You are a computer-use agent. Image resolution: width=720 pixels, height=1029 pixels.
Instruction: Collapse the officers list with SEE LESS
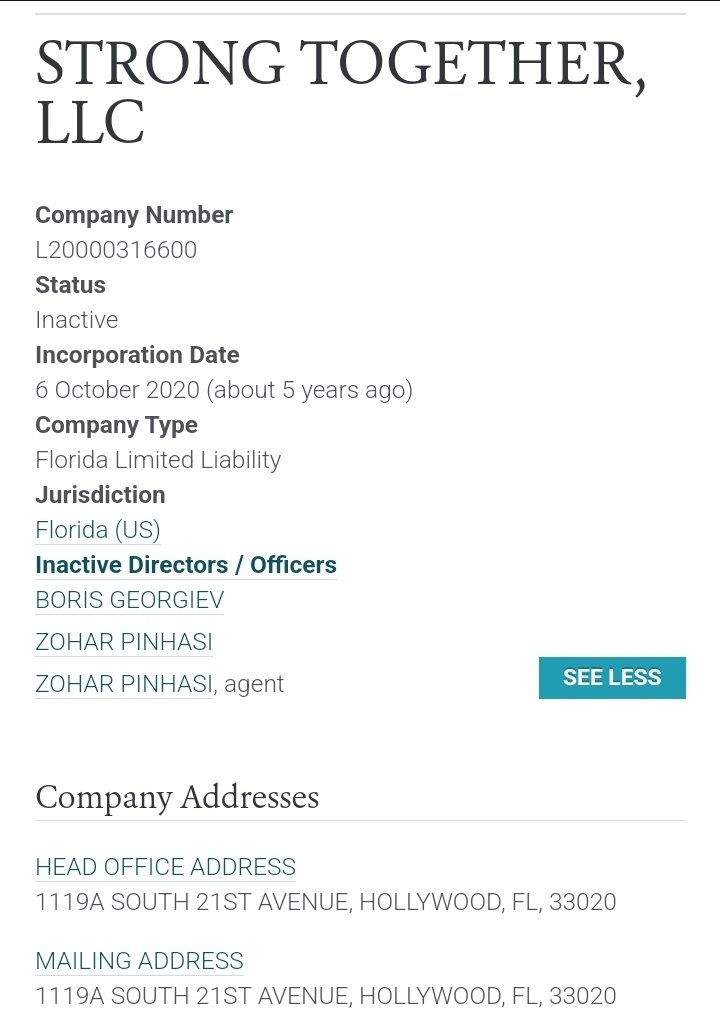pyautogui.click(x=612, y=677)
